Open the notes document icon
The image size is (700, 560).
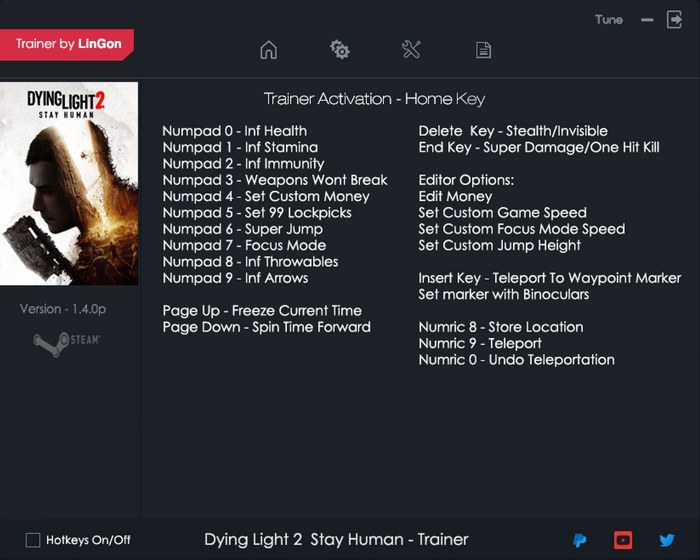pyautogui.click(x=483, y=50)
